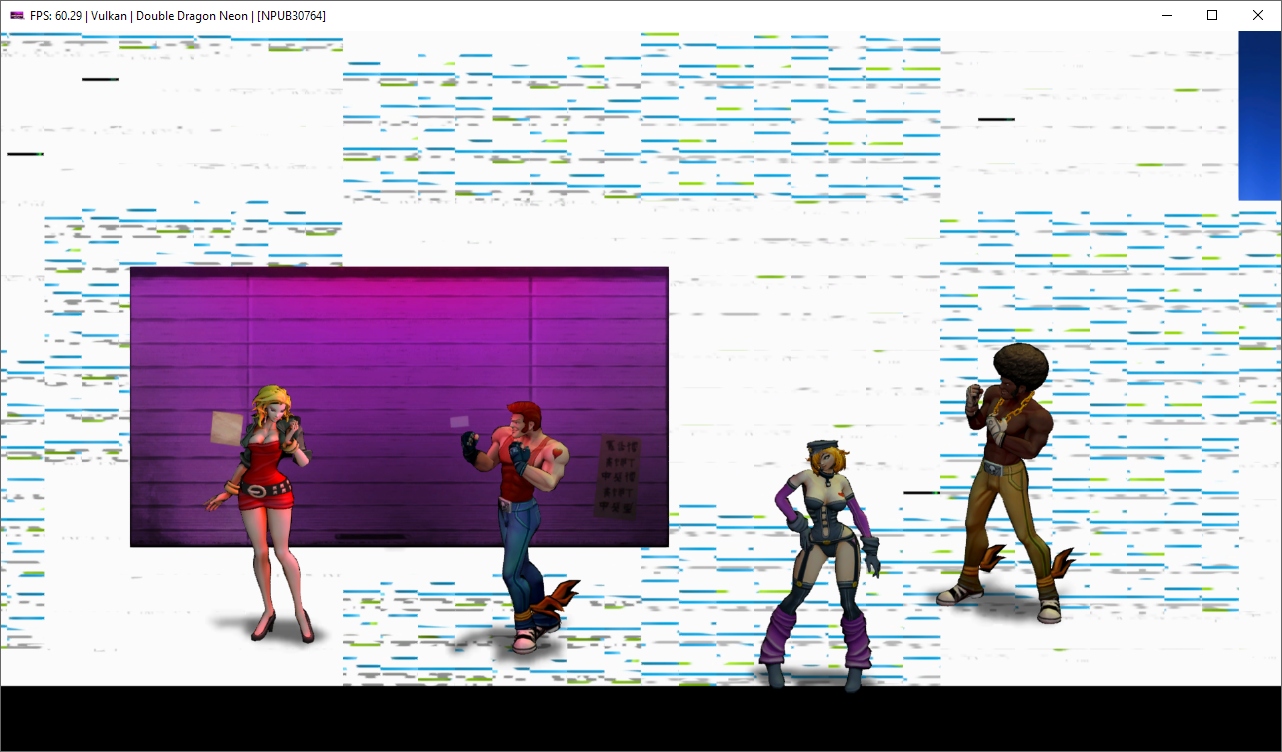Click the RPCS3 icon in the title bar

[x=17, y=16]
